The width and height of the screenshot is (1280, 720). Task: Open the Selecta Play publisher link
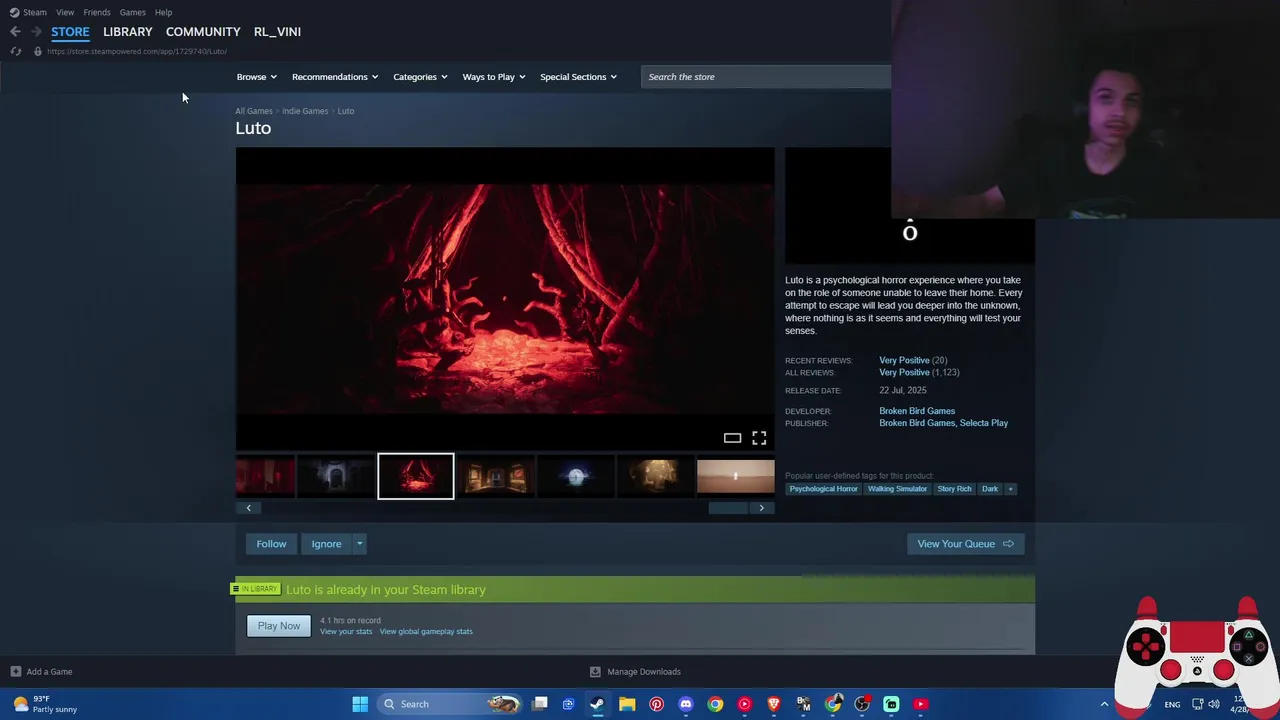[x=984, y=423]
